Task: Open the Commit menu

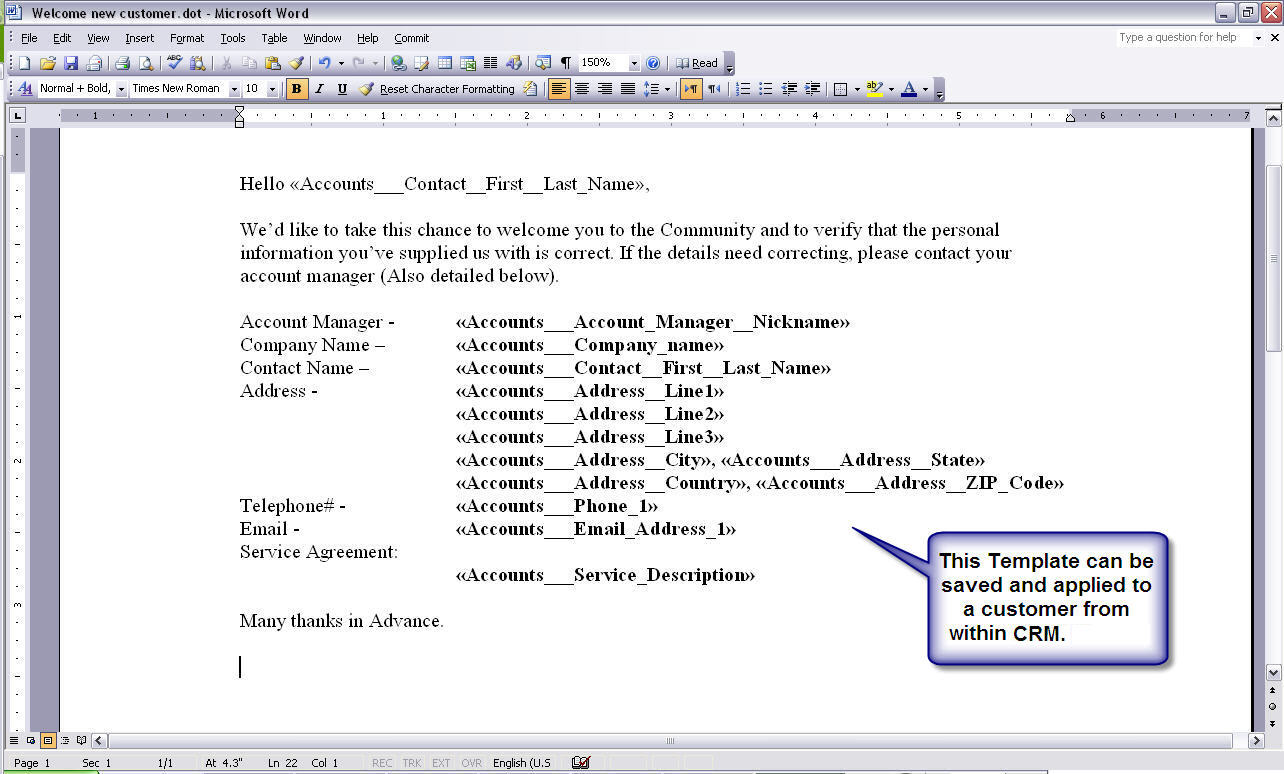Action: point(411,38)
